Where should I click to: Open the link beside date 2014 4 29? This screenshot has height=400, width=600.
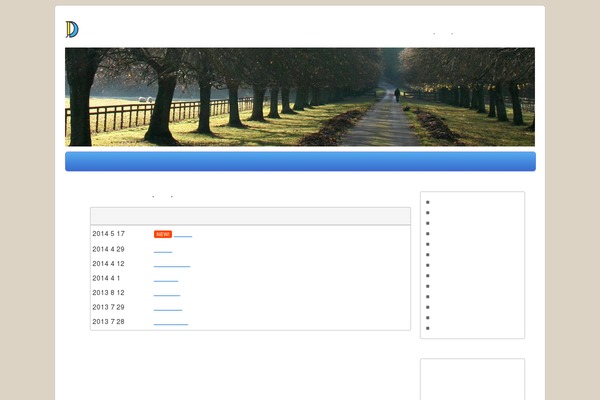point(163,250)
